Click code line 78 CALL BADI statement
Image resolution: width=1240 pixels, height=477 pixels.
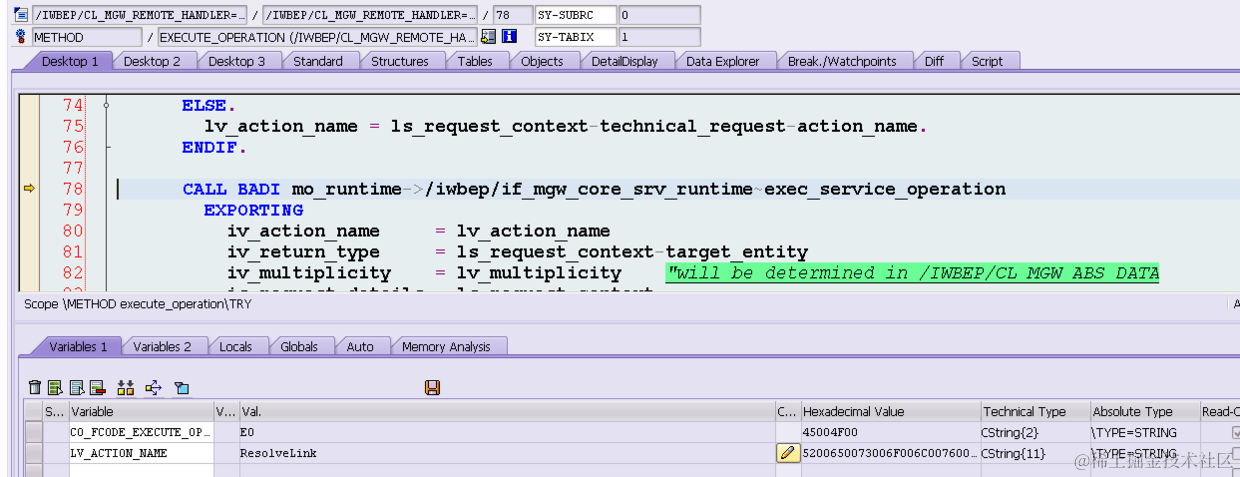click(x=594, y=189)
